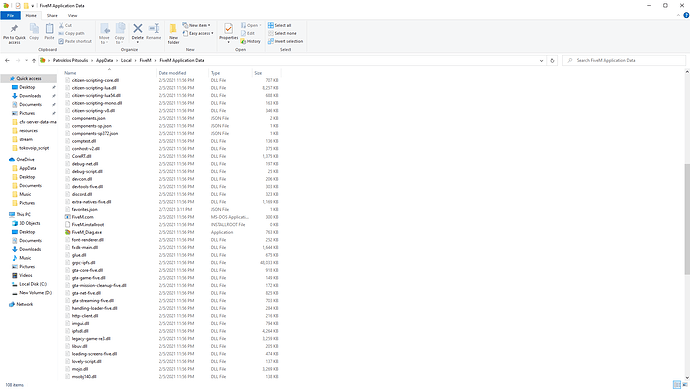
Task: Open the File tab
Action: (10, 15)
